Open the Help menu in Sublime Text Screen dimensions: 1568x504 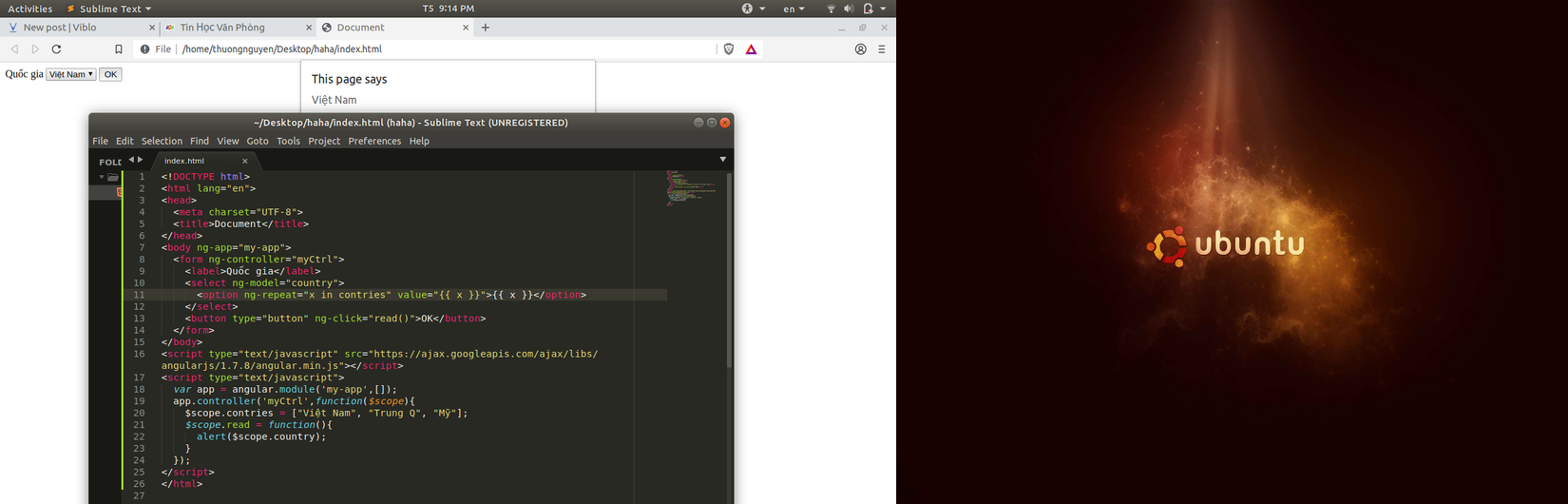[x=419, y=141]
